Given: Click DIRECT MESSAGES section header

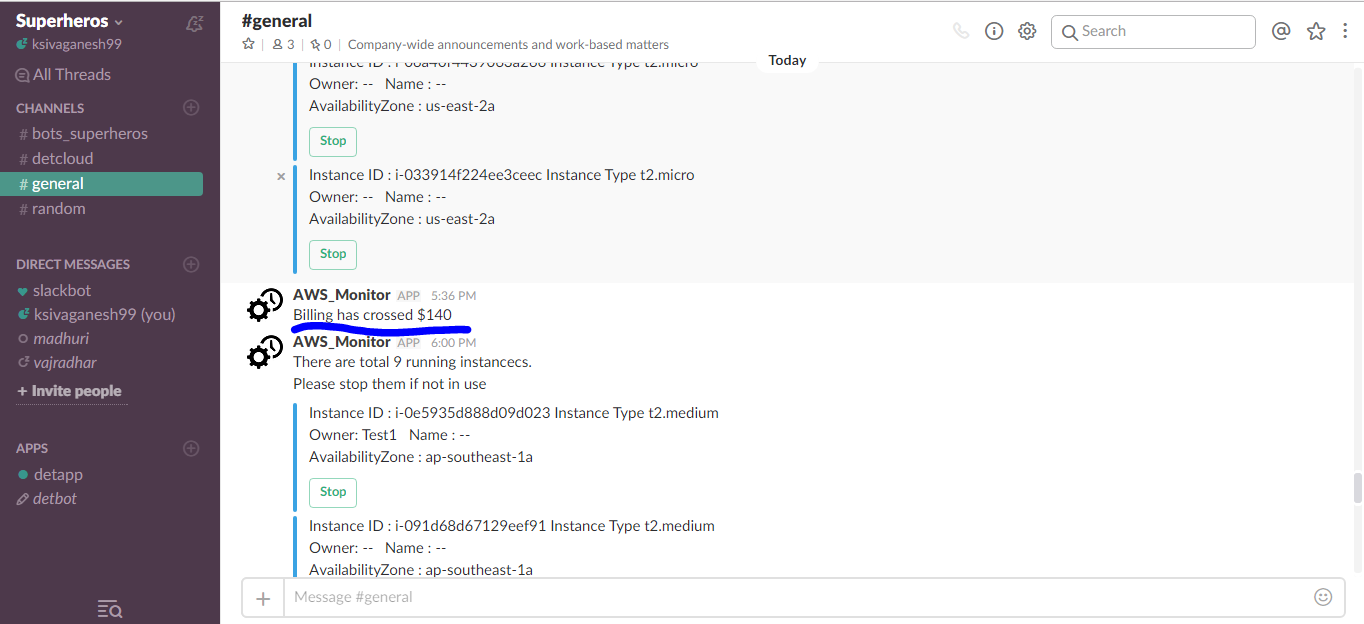Looking at the screenshot, I should [x=73, y=265].
